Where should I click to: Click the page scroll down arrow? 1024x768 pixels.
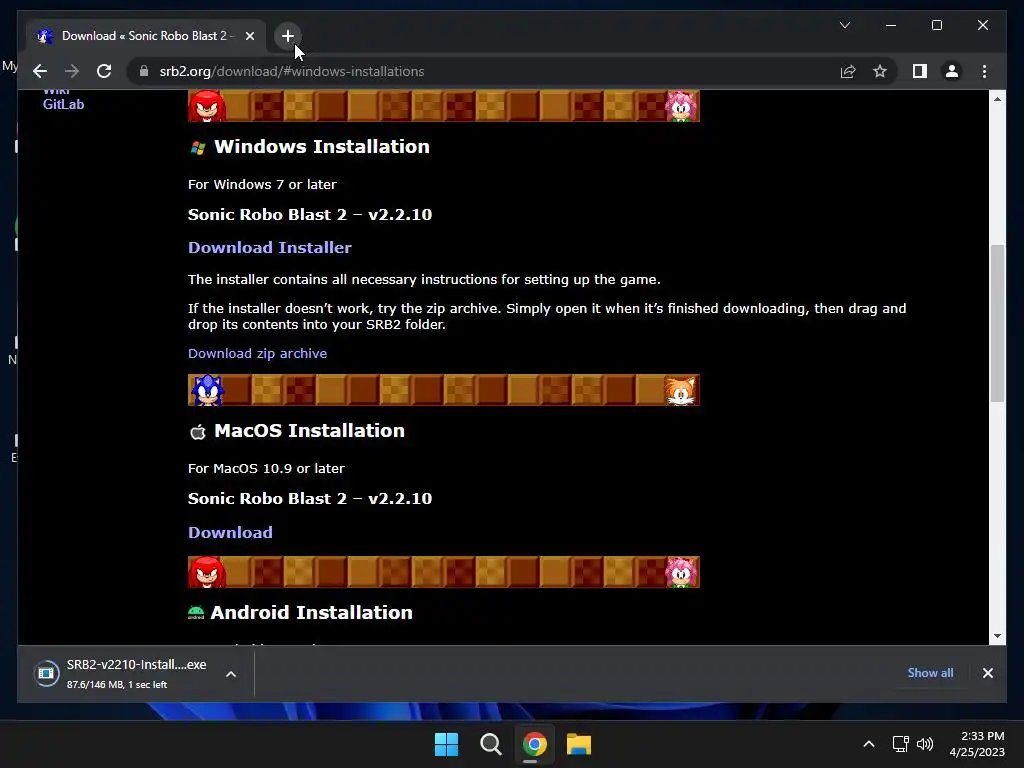coord(997,636)
